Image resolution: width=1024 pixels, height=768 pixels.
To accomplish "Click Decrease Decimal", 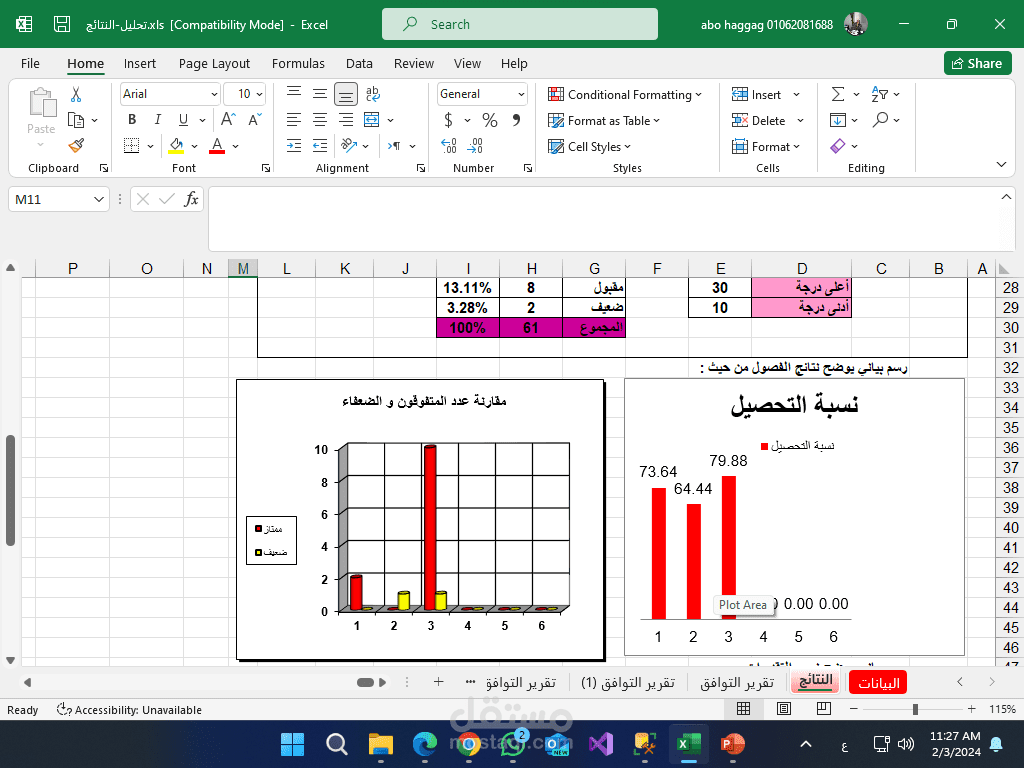I will 475,146.
